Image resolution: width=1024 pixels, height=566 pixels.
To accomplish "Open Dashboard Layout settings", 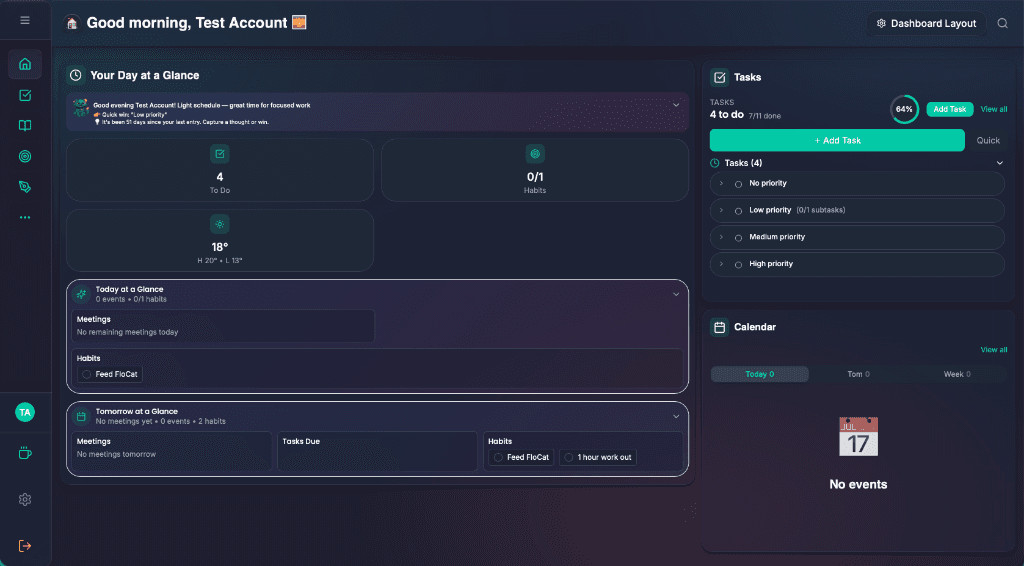I will (x=926, y=24).
